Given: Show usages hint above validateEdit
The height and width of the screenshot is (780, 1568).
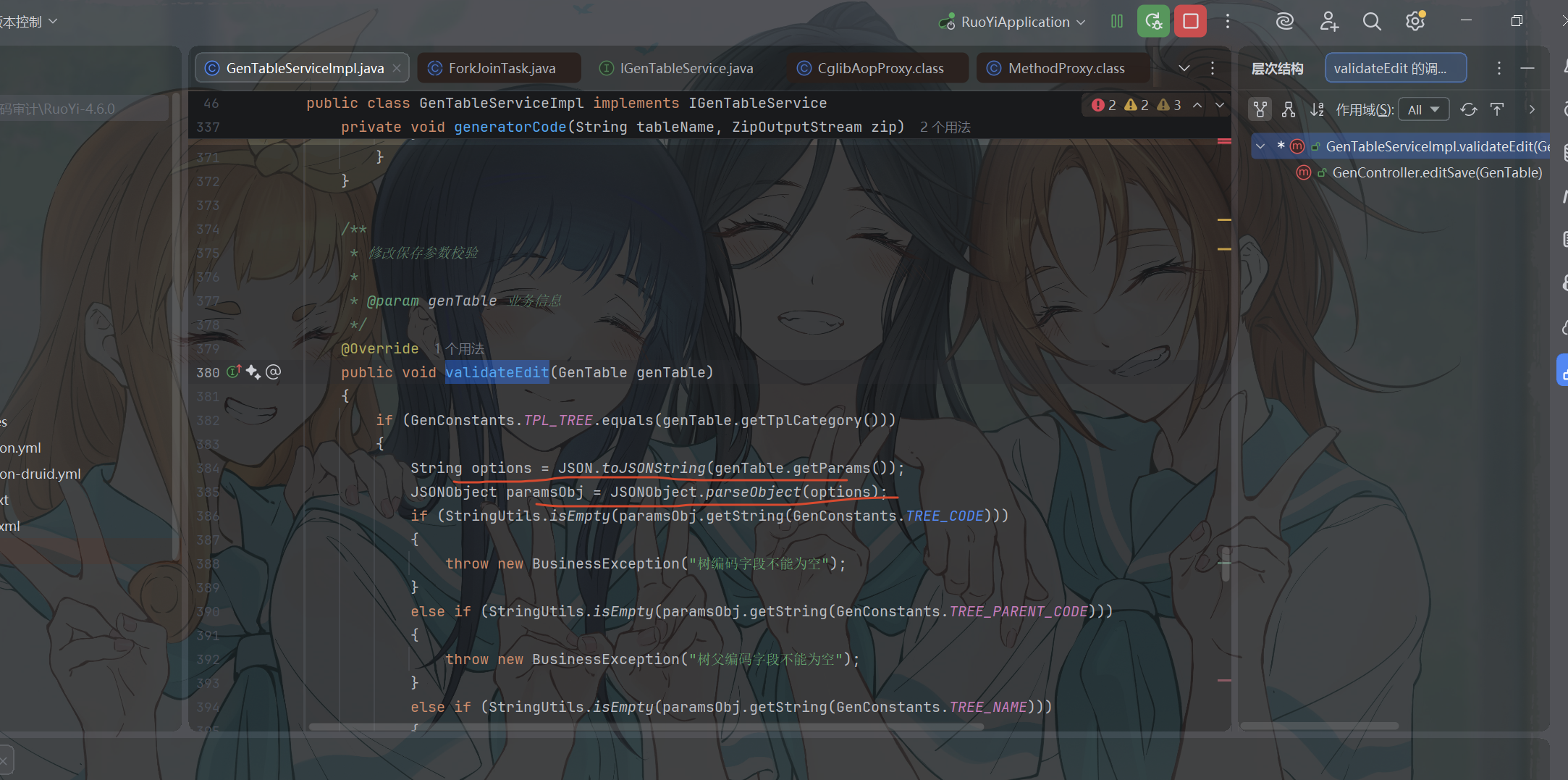Looking at the screenshot, I should pyautogui.click(x=459, y=349).
